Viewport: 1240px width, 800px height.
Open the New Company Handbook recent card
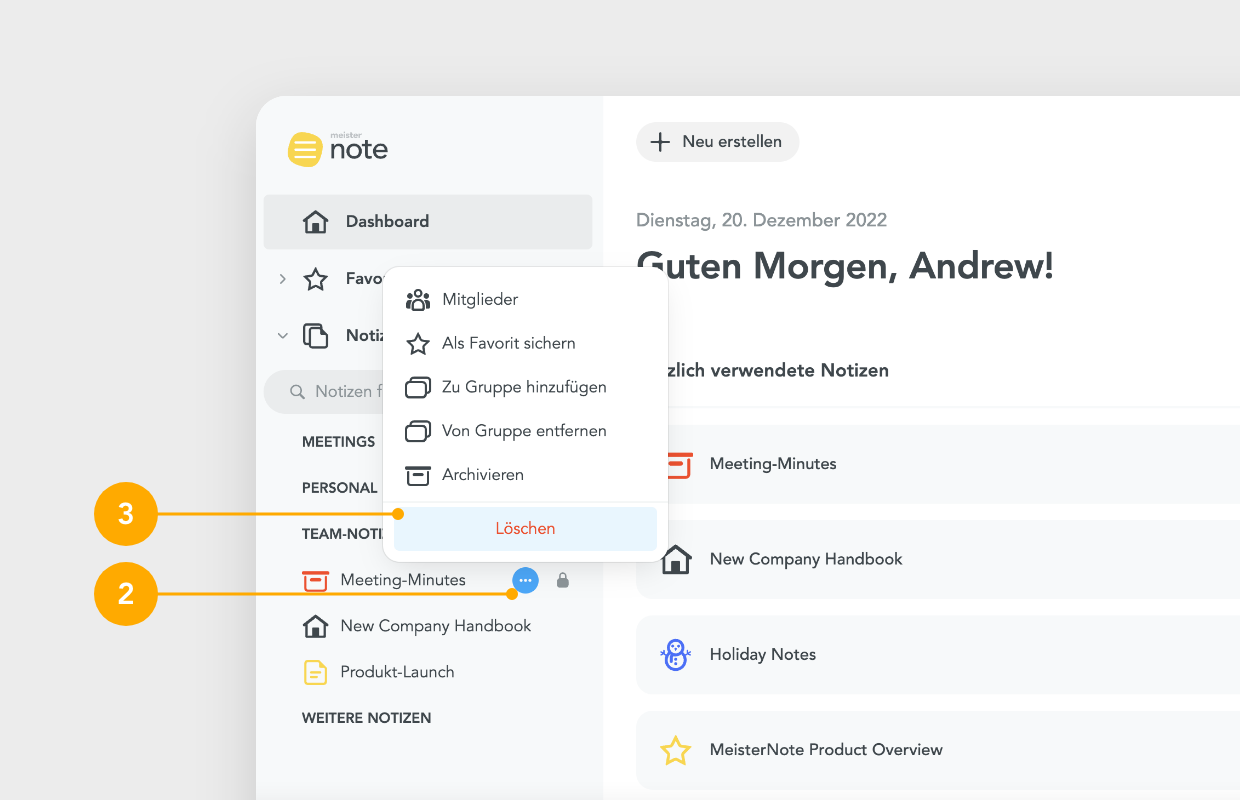pos(938,559)
